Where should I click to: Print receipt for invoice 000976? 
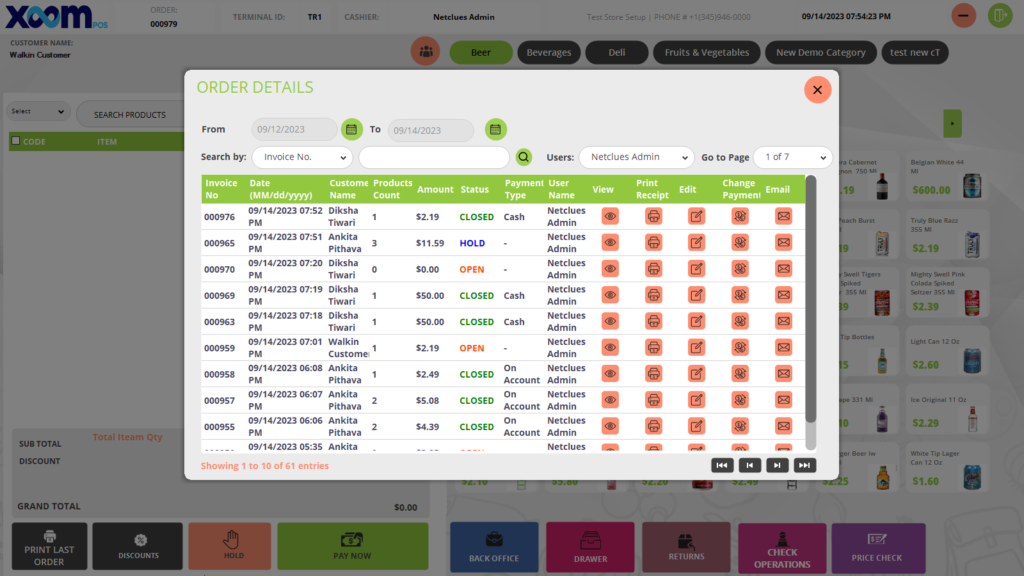click(653, 216)
